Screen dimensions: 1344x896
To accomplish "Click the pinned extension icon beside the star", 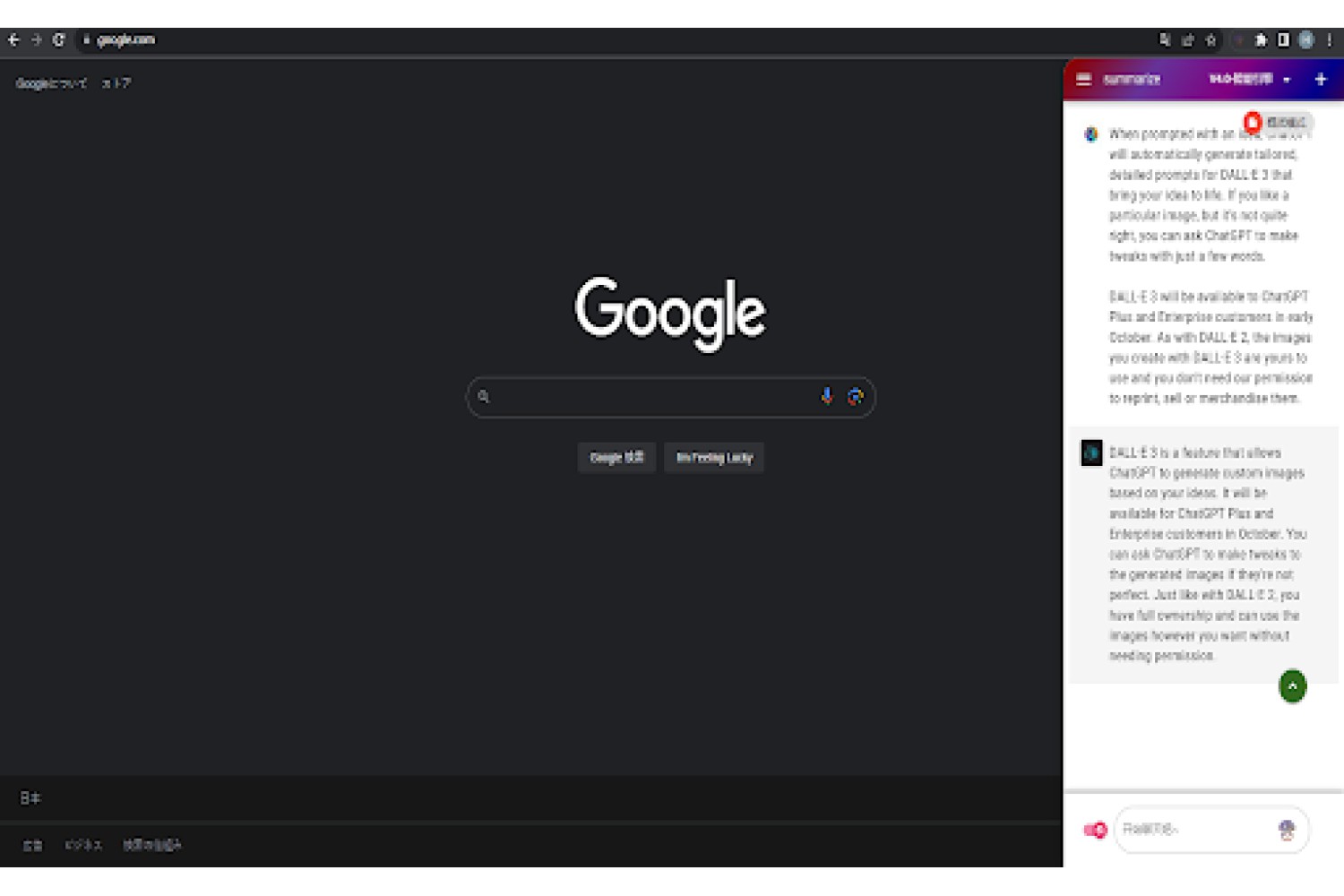I will point(1237,39).
